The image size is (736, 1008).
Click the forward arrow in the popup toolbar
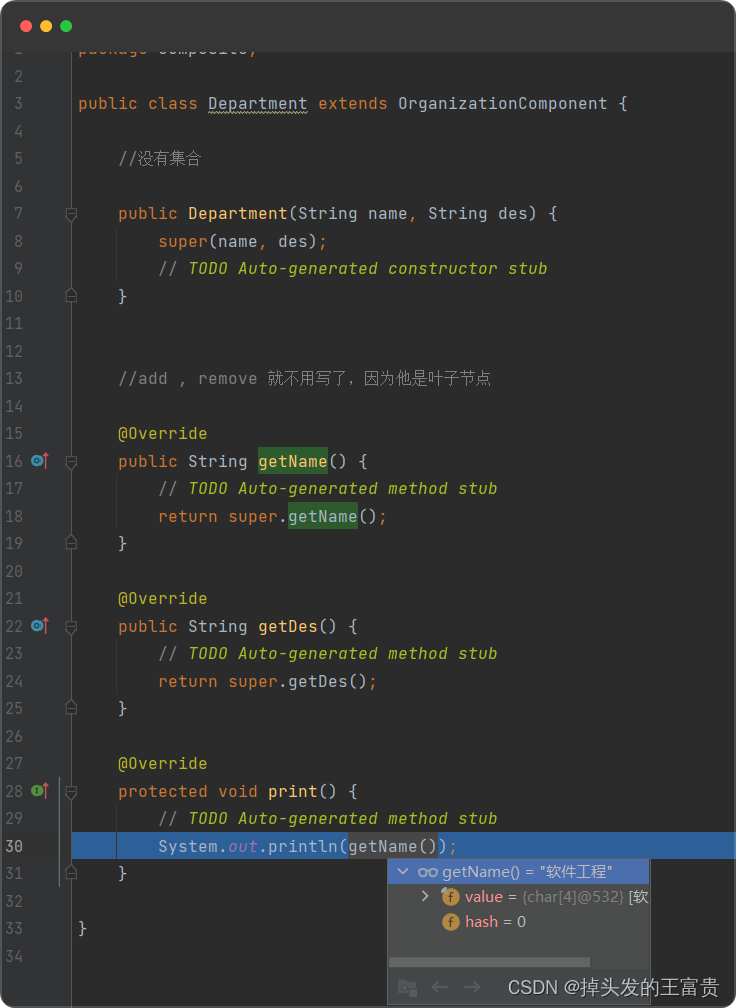472,987
